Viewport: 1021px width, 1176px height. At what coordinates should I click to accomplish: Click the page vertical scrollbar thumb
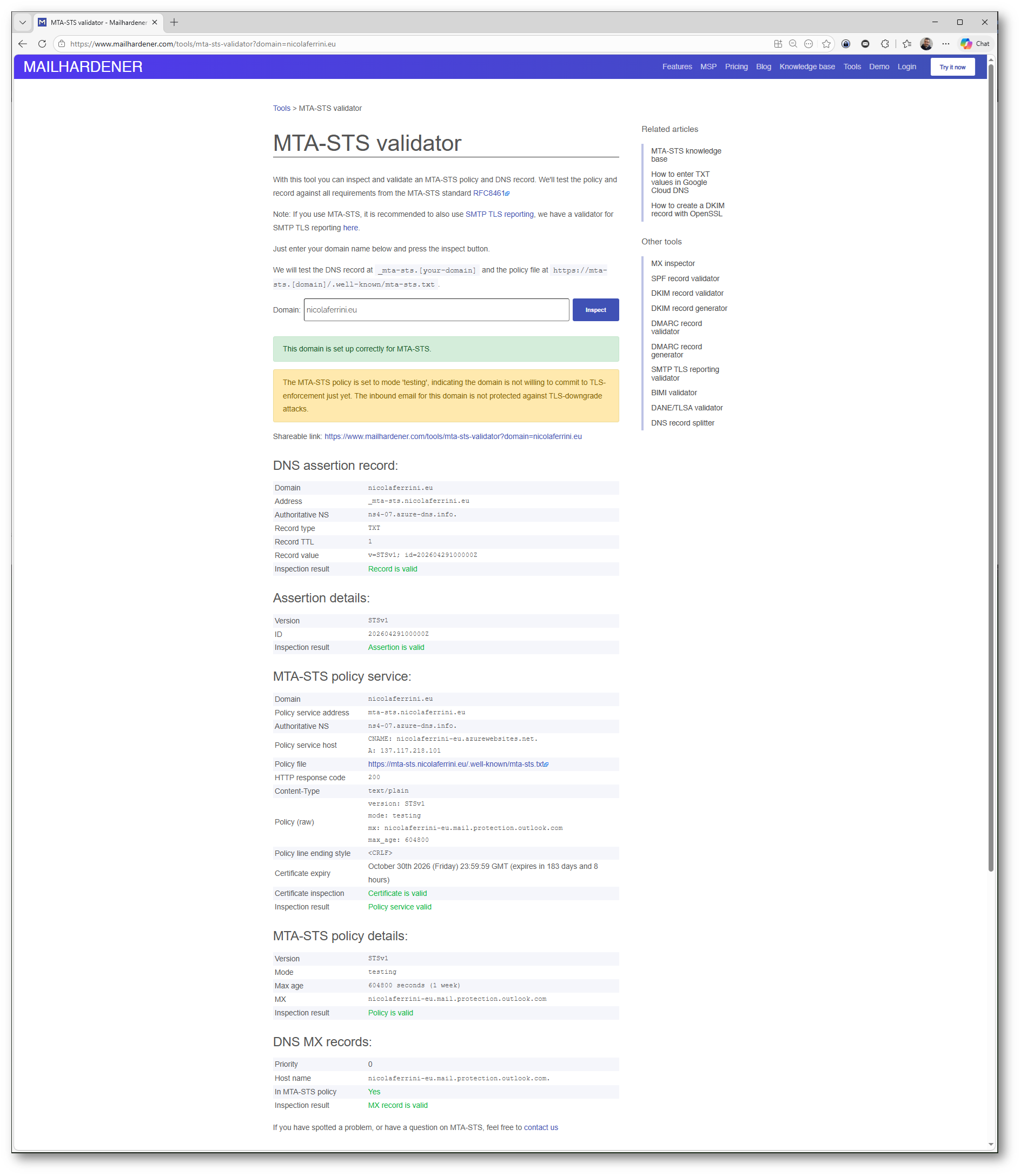tap(991, 467)
